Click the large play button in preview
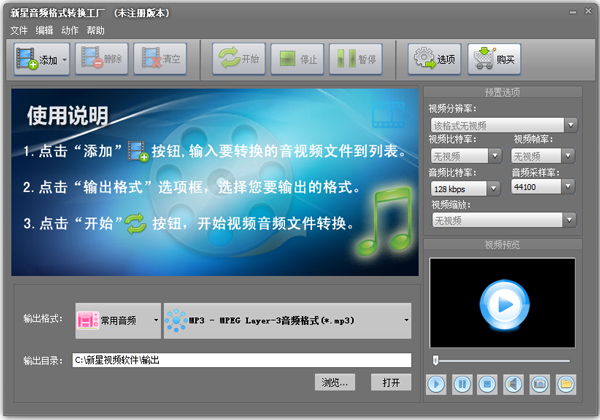Screen dimensions: 600x420 tap(502, 300)
